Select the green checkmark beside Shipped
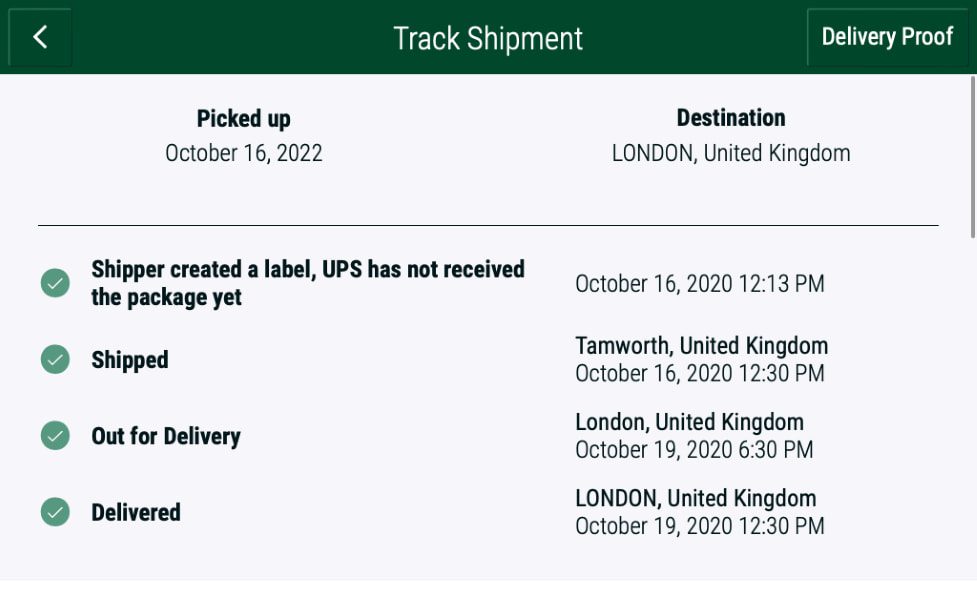This screenshot has width=977, height=600. [53, 359]
